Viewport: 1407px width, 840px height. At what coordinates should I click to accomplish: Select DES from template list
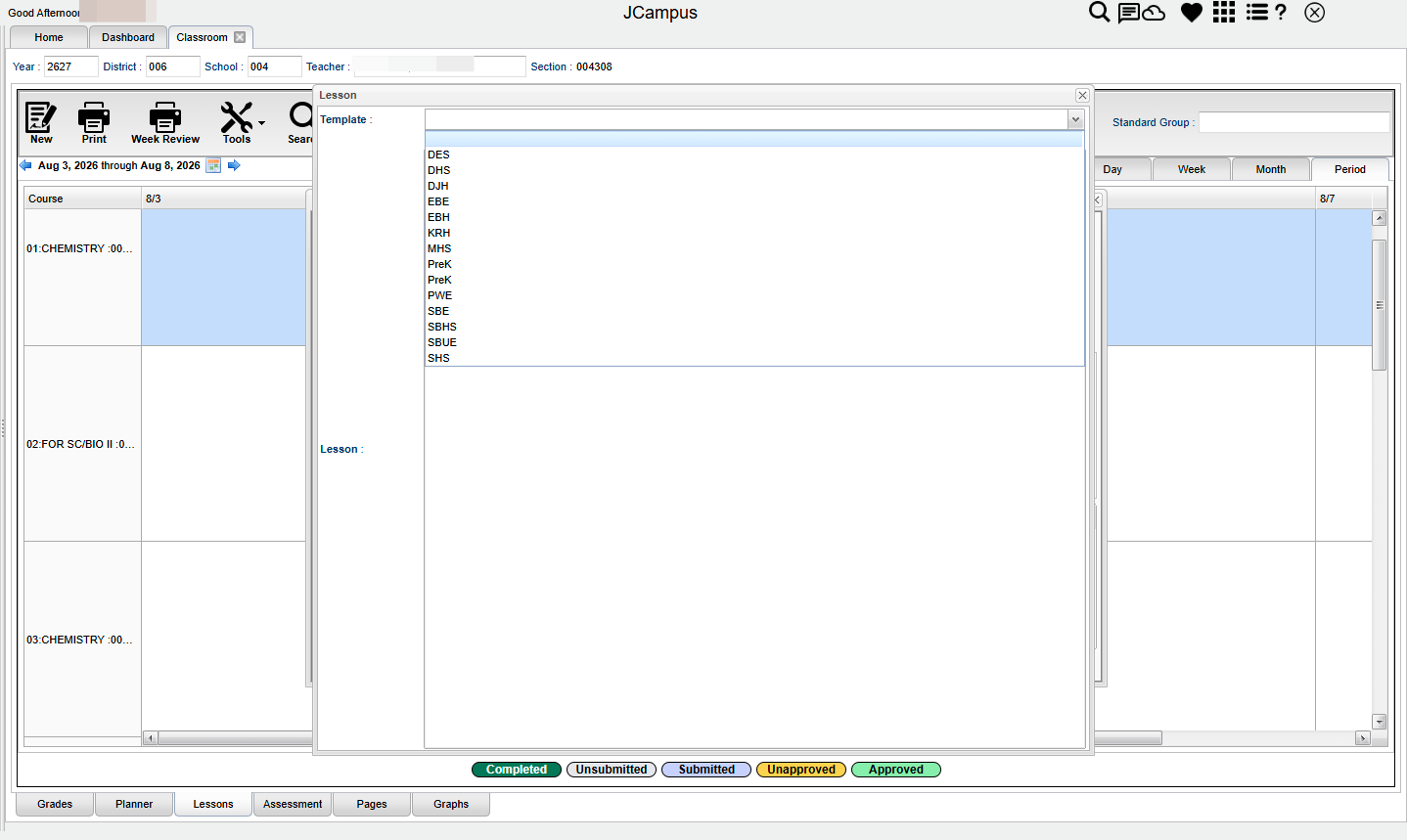[x=754, y=155]
